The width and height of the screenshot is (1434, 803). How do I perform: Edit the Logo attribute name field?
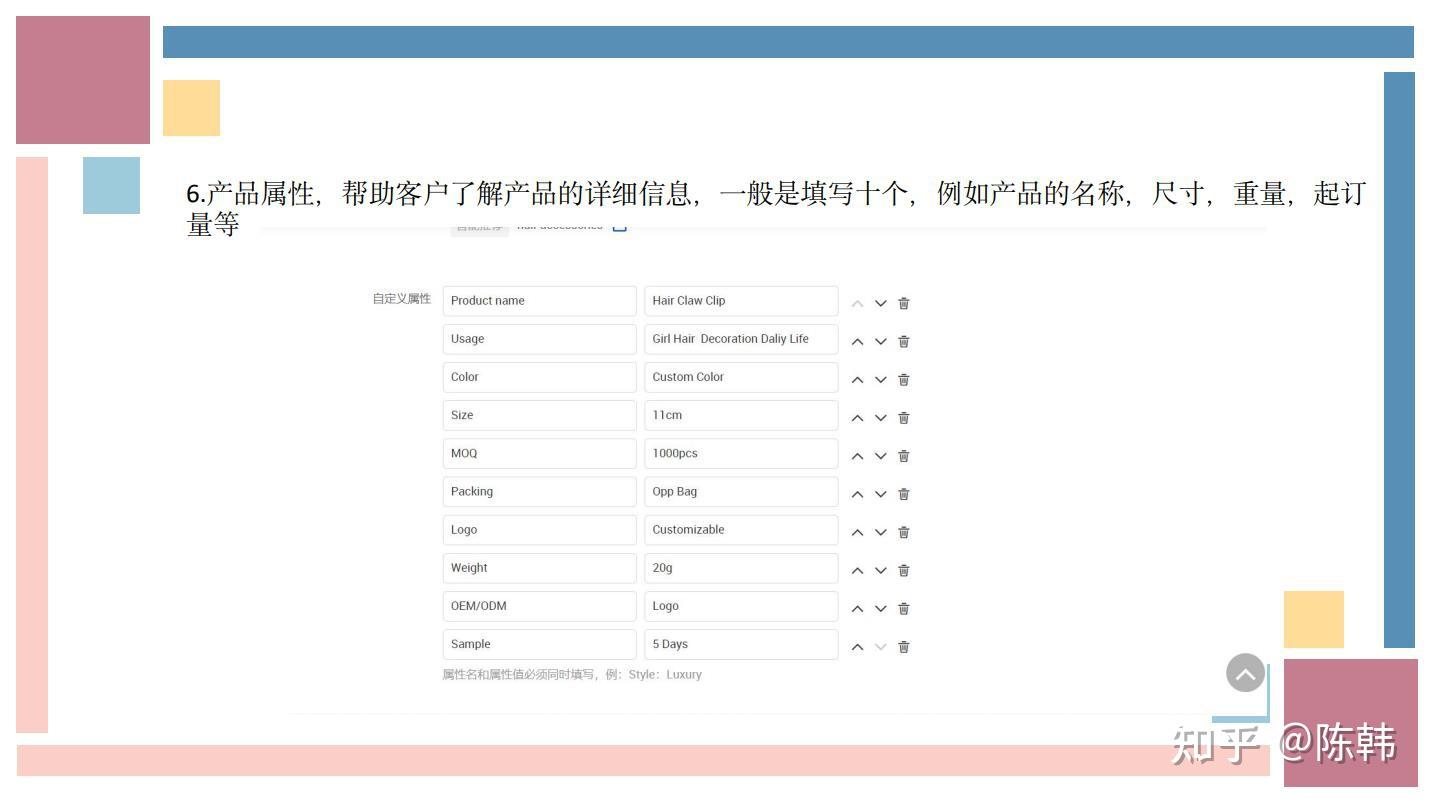click(540, 530)
